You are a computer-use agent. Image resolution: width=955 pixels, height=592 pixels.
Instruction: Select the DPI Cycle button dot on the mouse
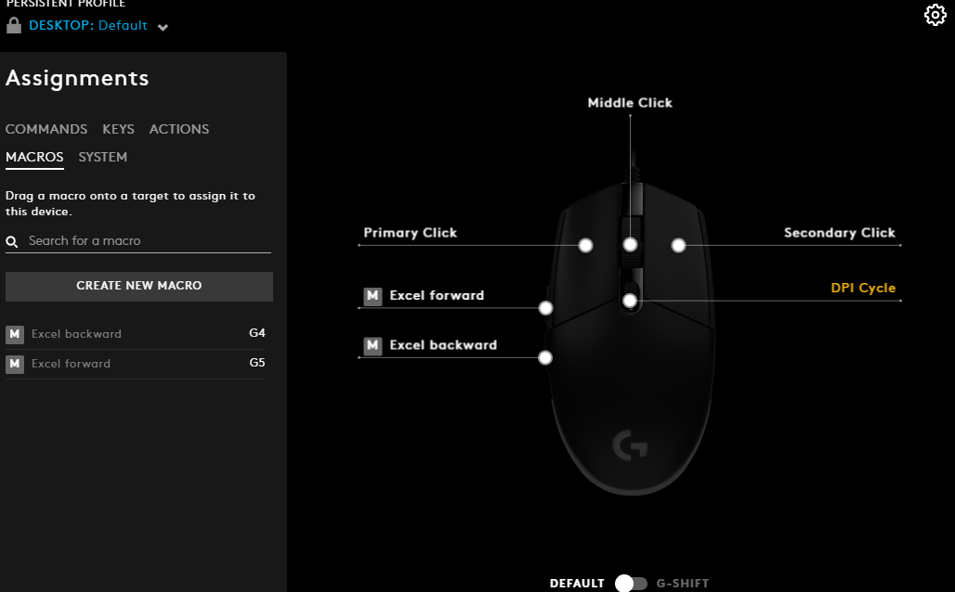(630, 301)
